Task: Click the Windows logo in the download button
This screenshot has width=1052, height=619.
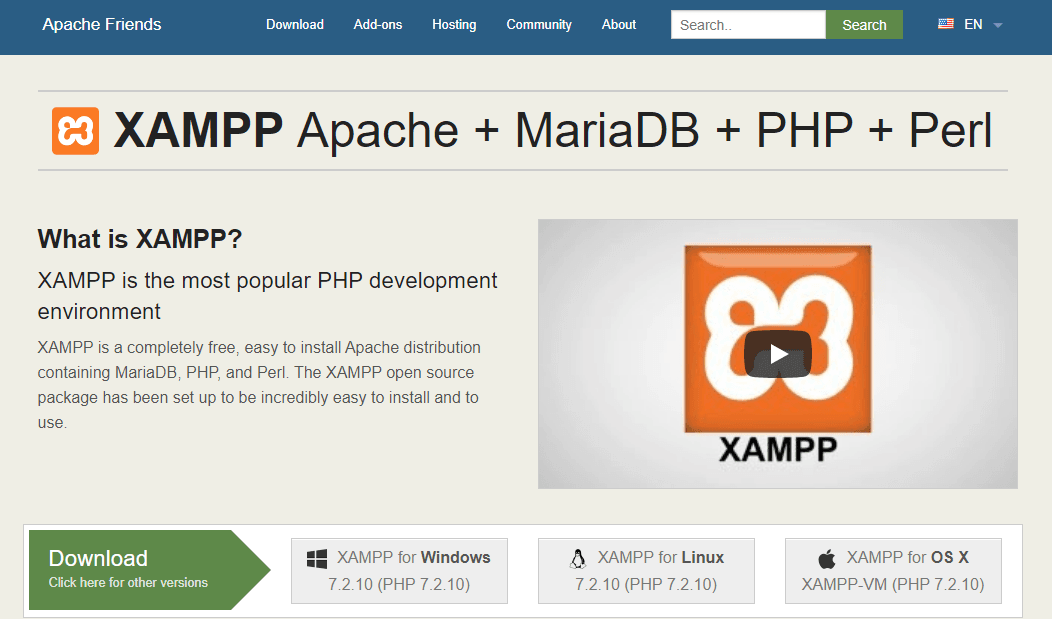Action: click(317, 559)
